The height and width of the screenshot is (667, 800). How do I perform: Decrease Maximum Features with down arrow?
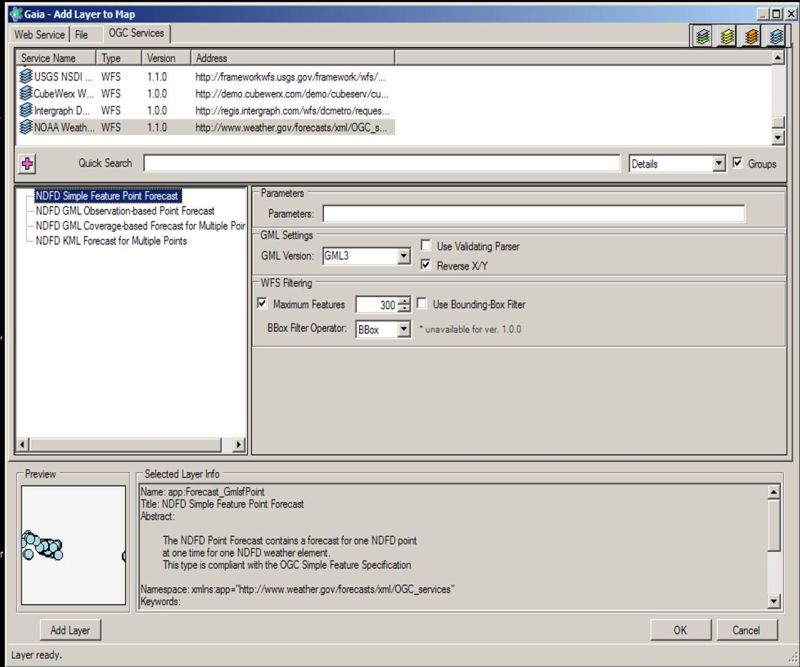404,308
